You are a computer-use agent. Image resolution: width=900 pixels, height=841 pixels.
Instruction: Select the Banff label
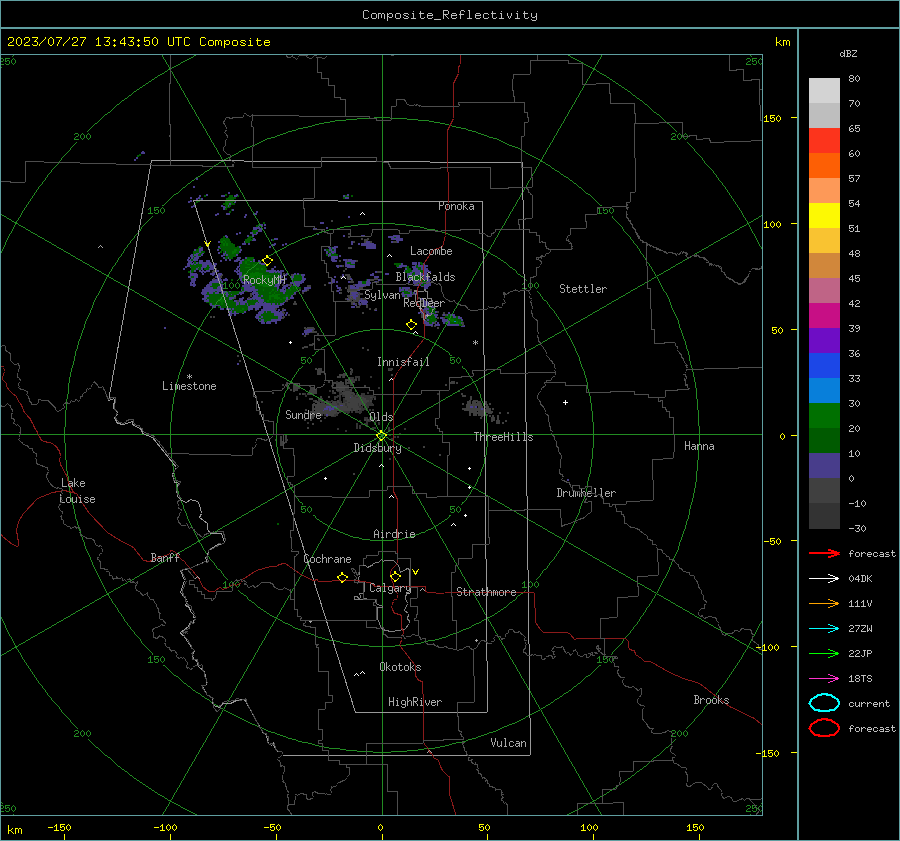click(165, 557)
